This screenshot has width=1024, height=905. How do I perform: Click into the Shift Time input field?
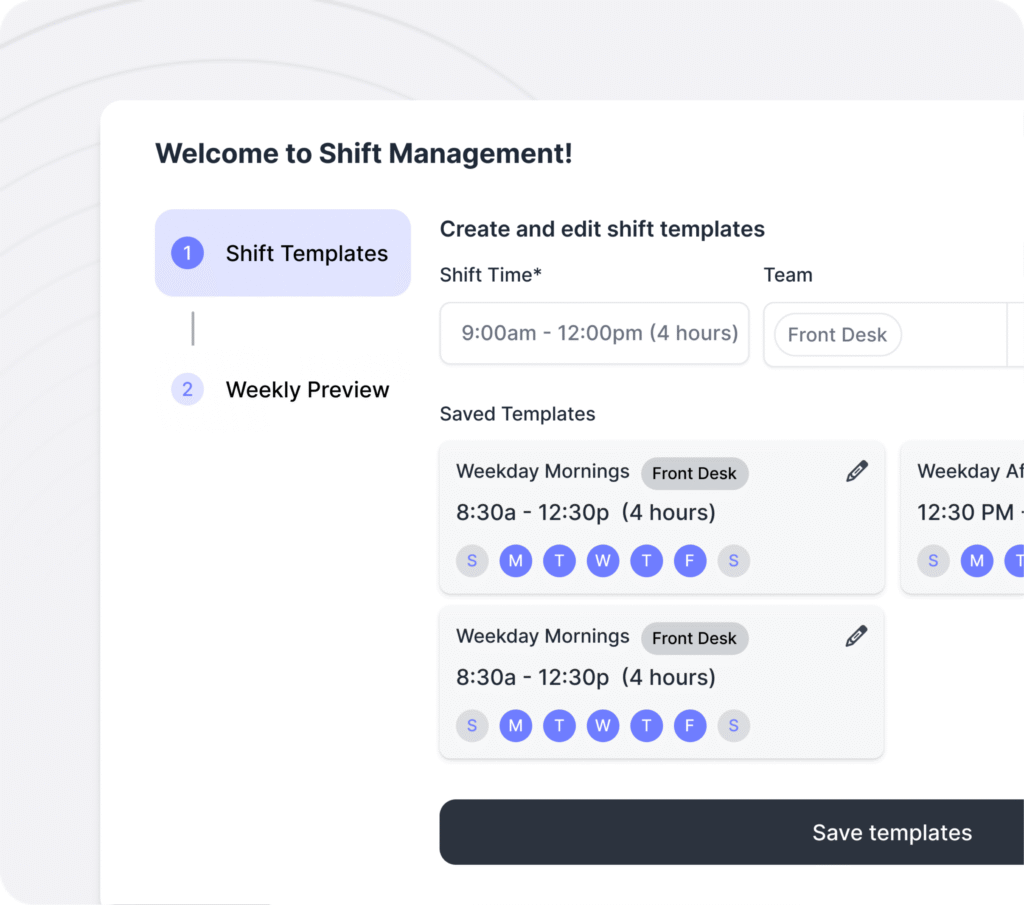tap(594, 334)
